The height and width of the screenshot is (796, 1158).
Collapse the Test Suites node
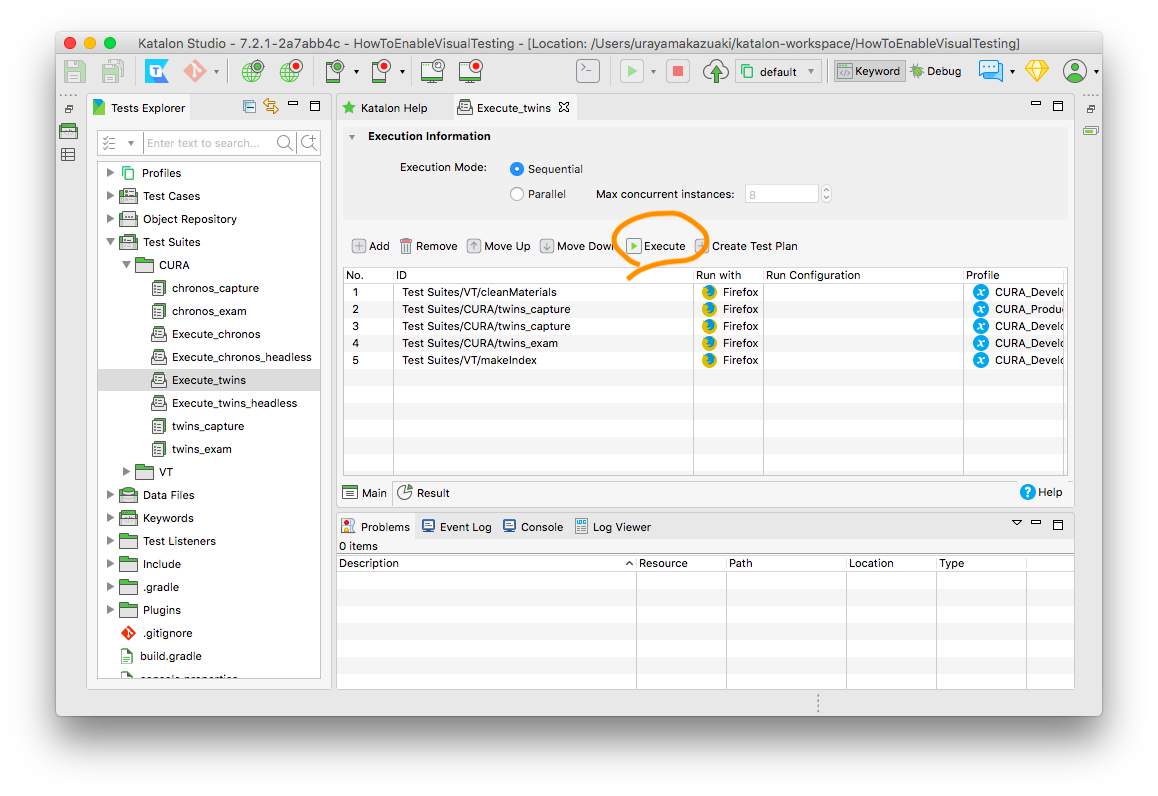[110, 241]
